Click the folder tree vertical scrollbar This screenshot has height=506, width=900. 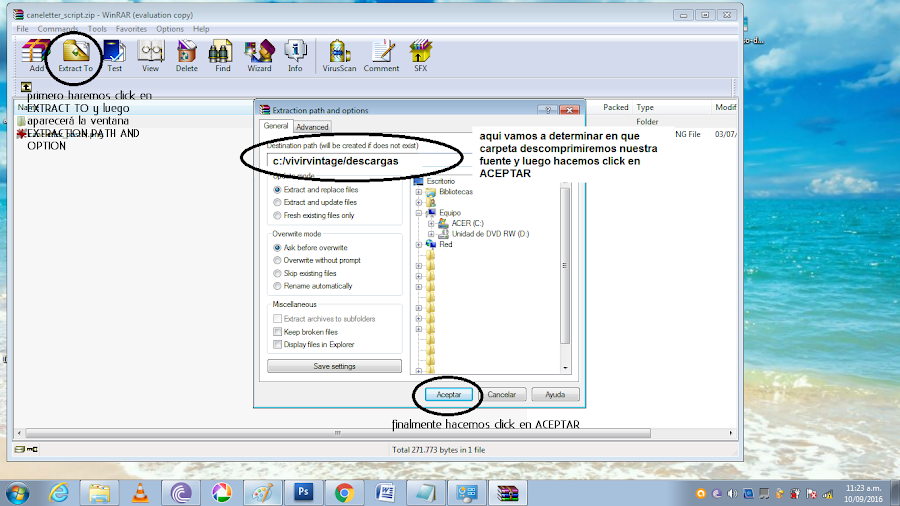[x=565, y=266]
